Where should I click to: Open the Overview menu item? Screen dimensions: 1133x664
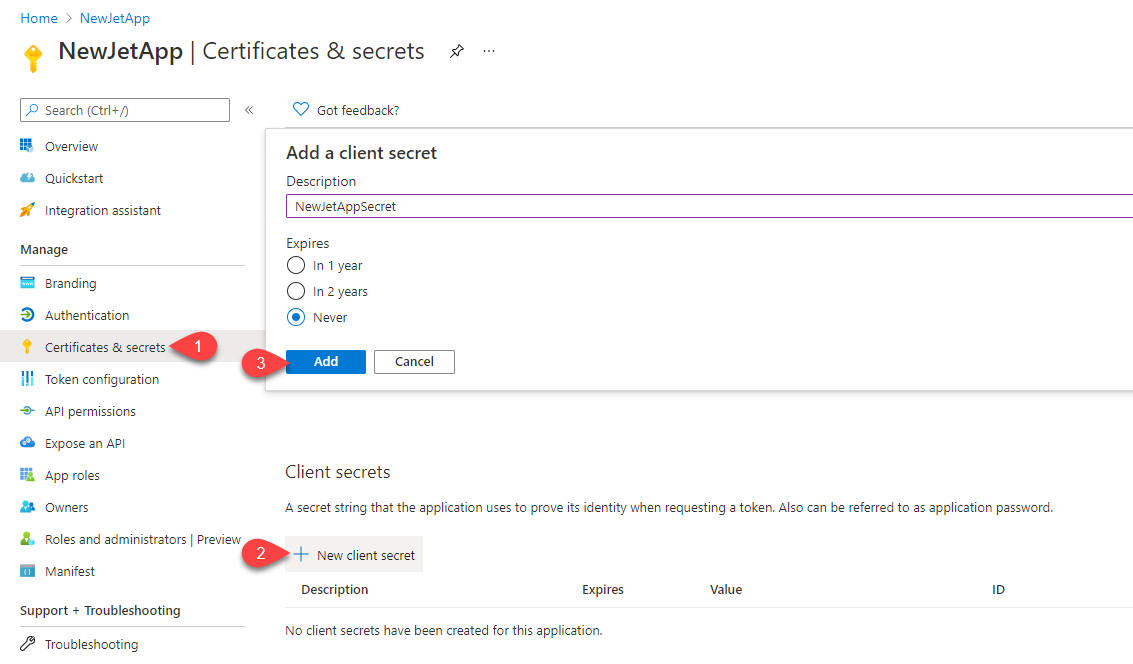pyautogui.click(x=72, y=147)
